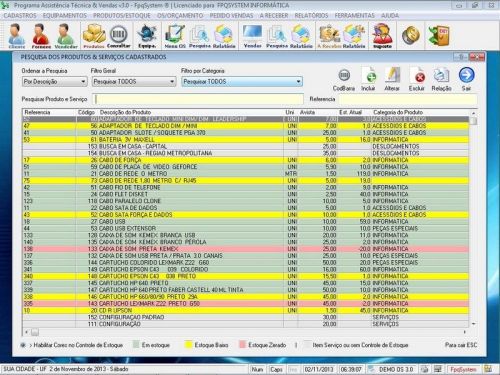Select row BUSCA EM CASA - CAPITAL
The image size is (500, 375).
point(246,146)
